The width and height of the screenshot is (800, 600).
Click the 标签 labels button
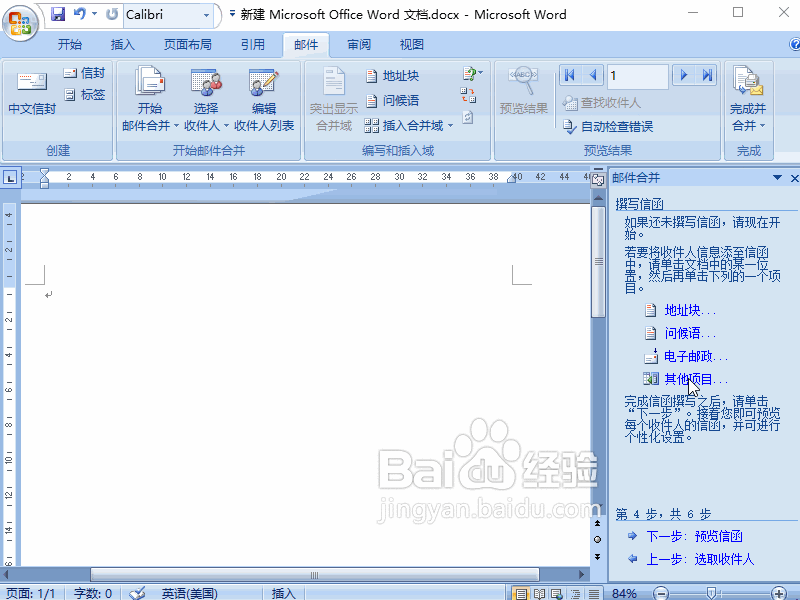pos(84,94)
